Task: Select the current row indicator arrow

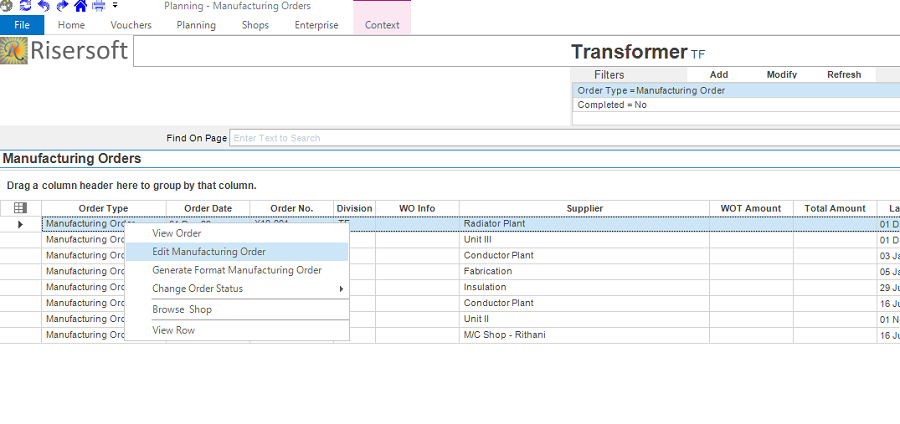Action: 20,224
